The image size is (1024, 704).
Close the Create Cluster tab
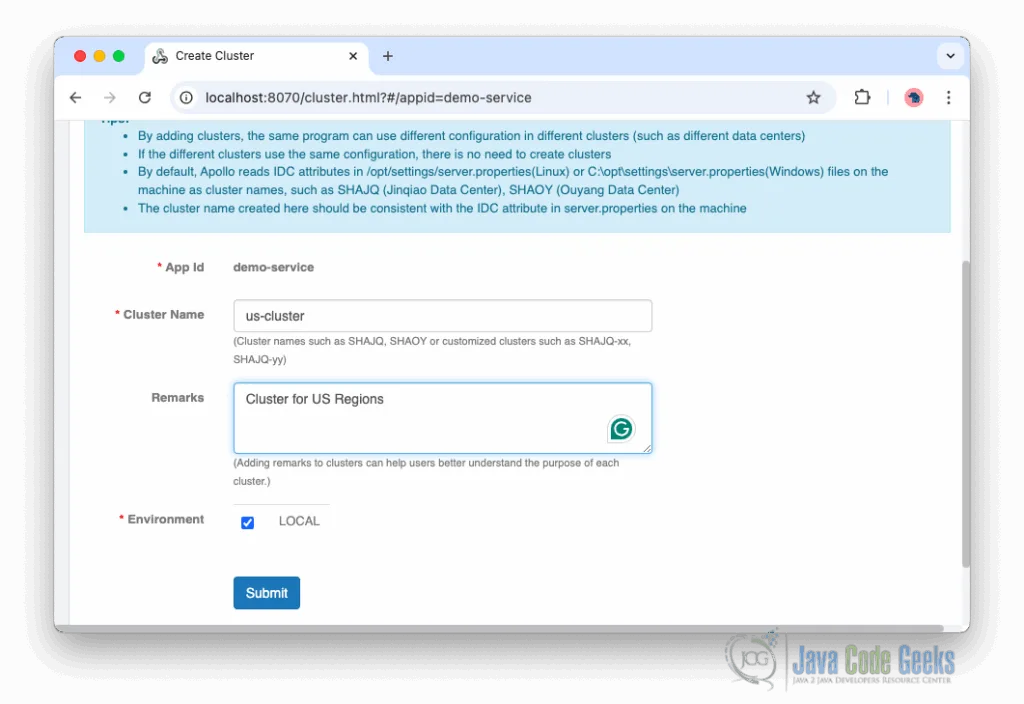coord(353,56)
